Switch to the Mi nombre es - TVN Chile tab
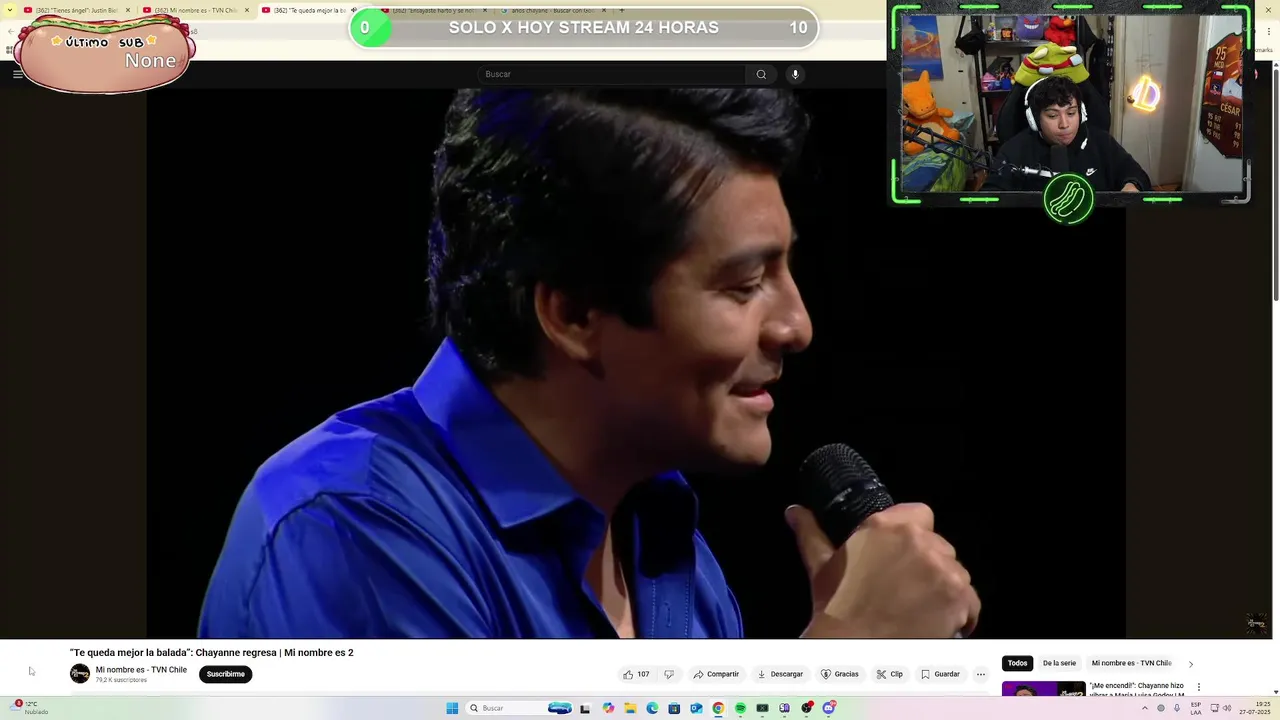The image size is (1280, 720). point(196,10)
